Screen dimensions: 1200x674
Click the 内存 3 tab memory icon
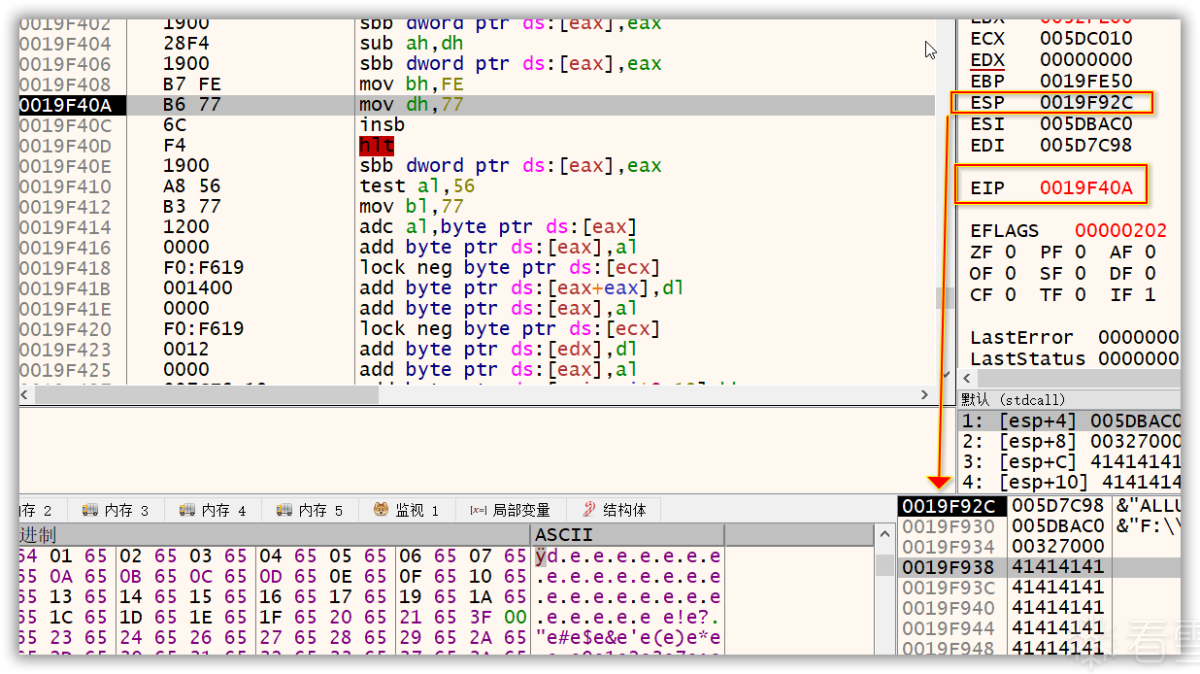[89, 510]
